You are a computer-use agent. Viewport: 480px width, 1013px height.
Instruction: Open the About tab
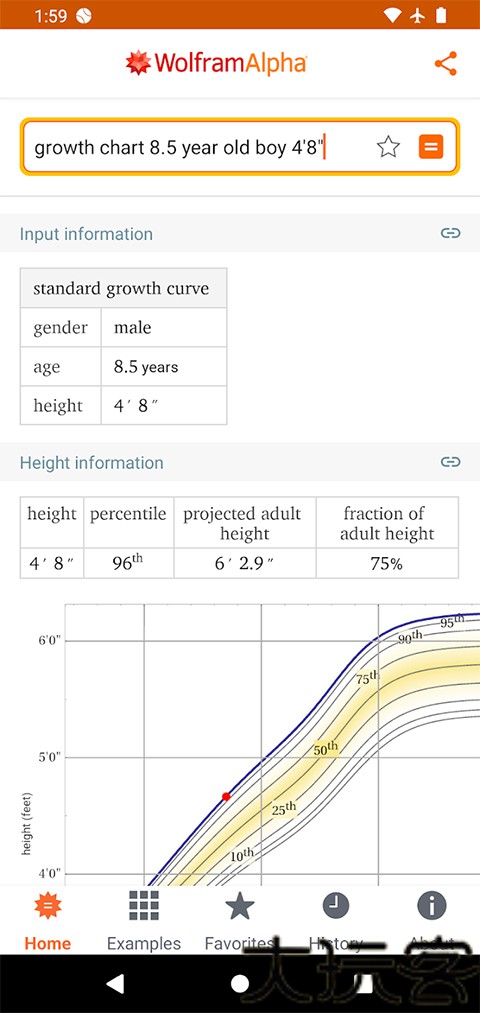432,920
